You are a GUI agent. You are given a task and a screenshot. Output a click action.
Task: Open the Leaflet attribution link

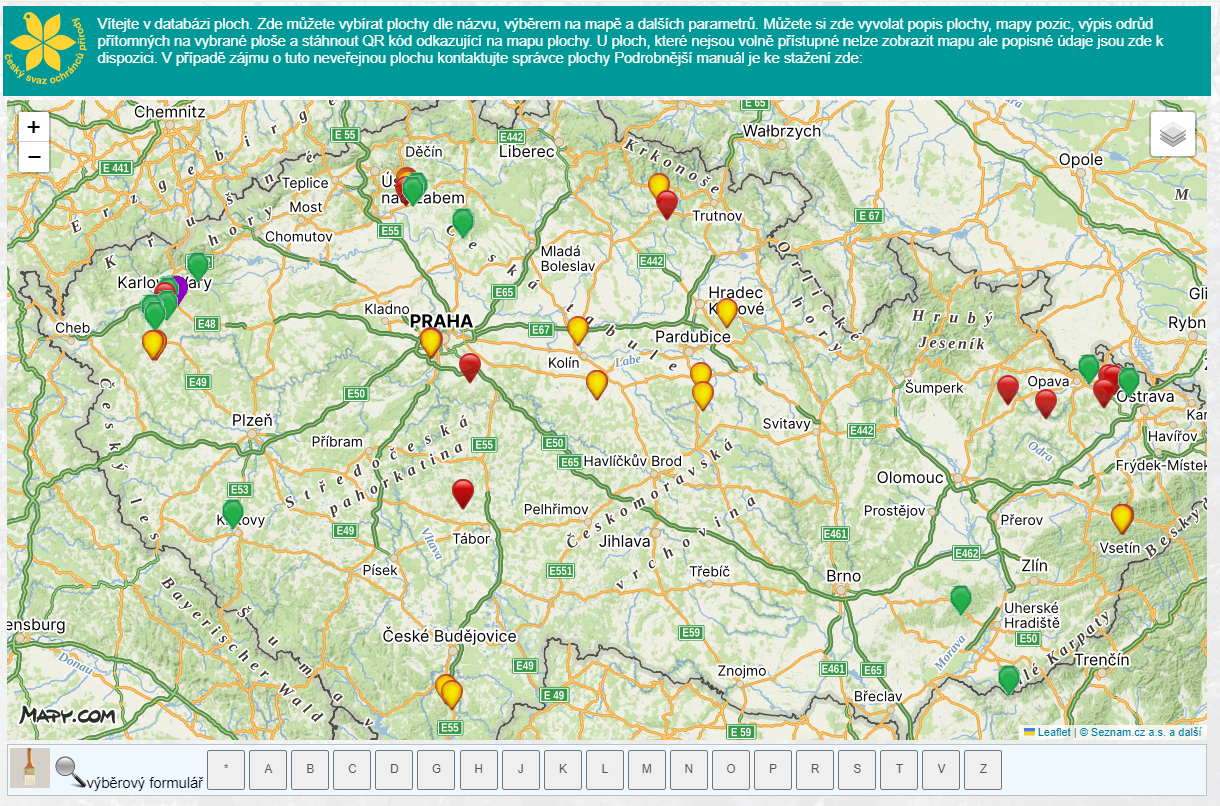point(1053,732)
